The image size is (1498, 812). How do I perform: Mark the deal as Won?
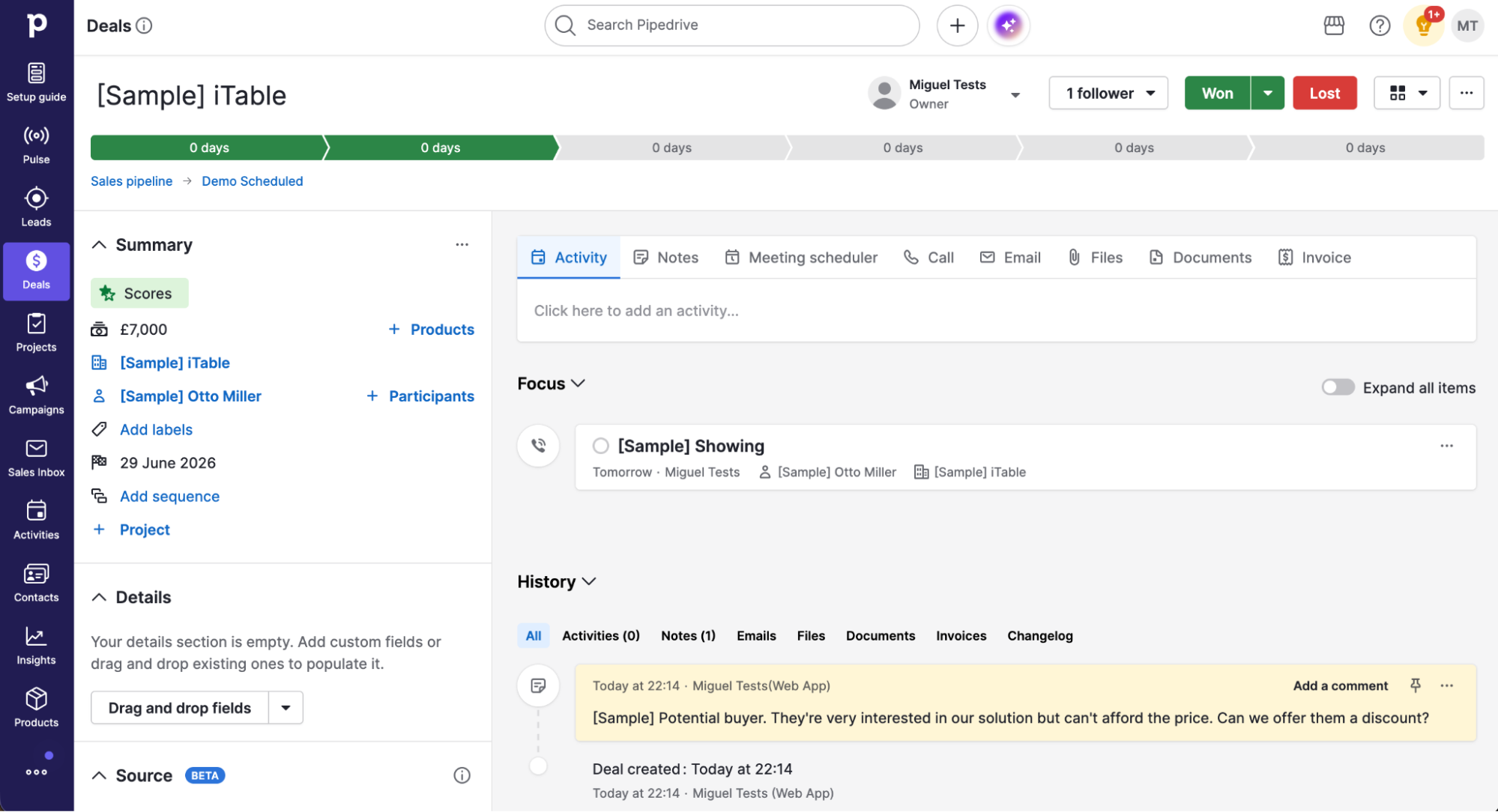[x=1218, y=93]
